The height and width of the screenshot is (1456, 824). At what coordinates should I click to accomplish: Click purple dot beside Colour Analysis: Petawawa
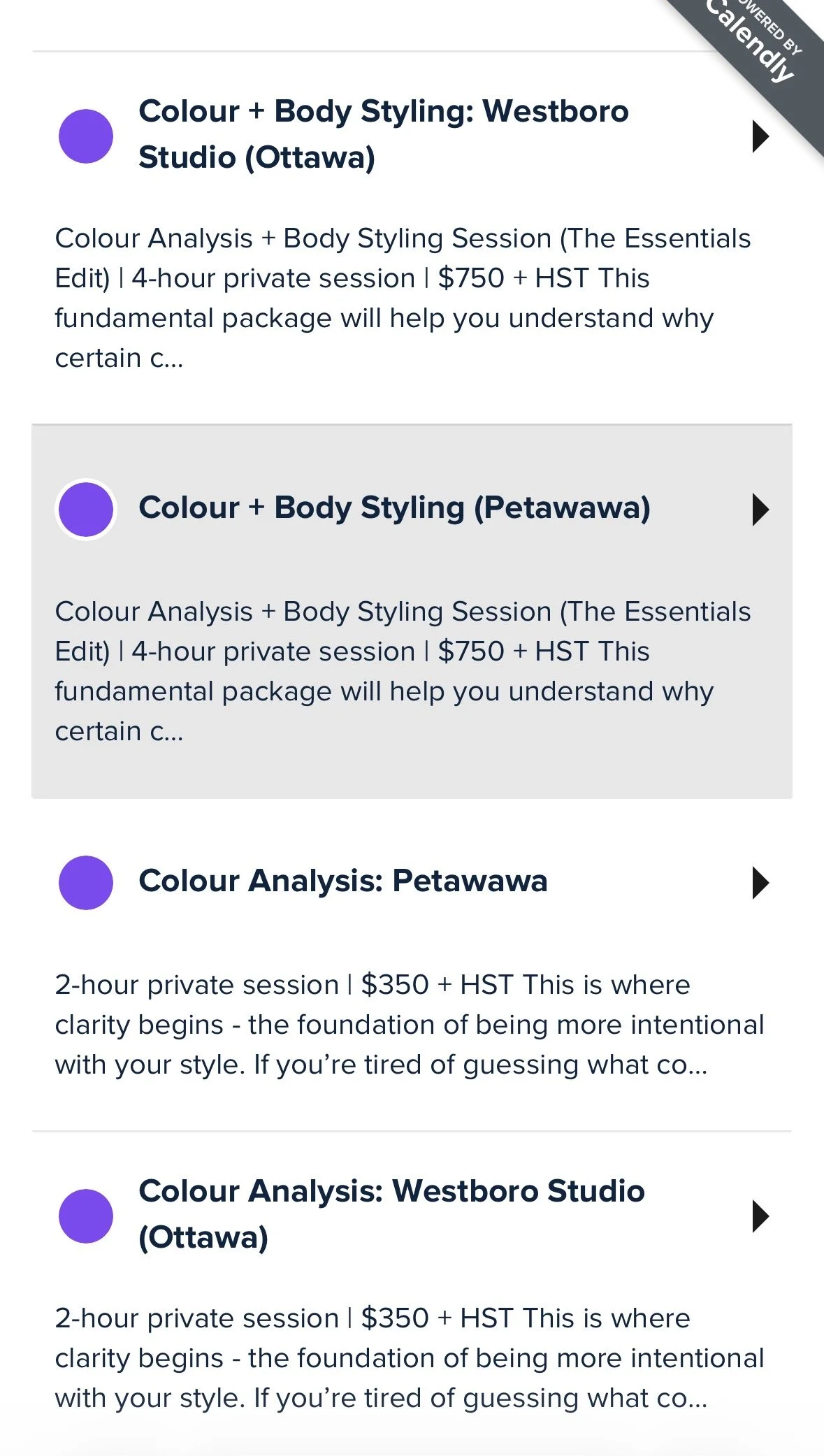(x=86, y=882)
